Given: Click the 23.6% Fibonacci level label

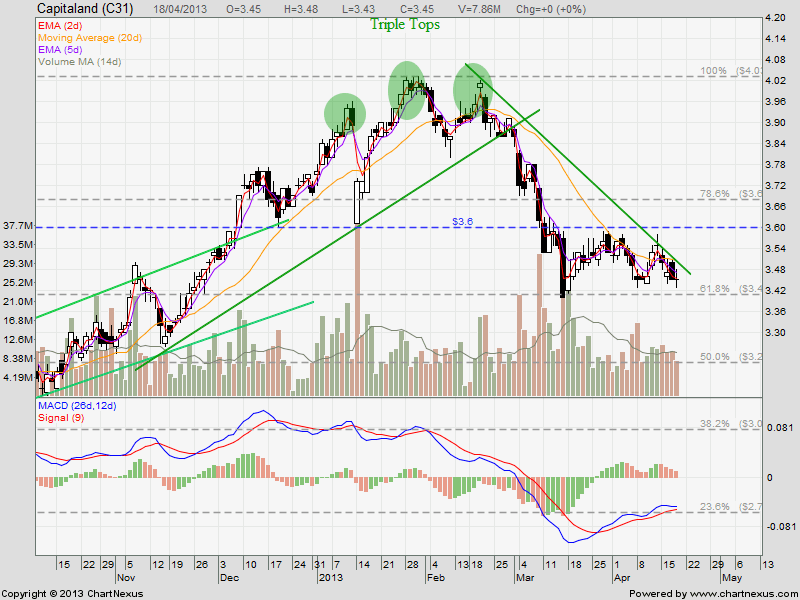Looking at the screenshot, I should pyautogui.click(x=731, y=507).
